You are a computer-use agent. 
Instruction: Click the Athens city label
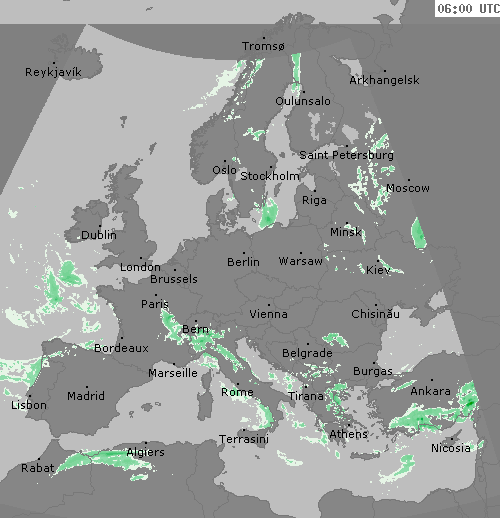coord(348,434)
